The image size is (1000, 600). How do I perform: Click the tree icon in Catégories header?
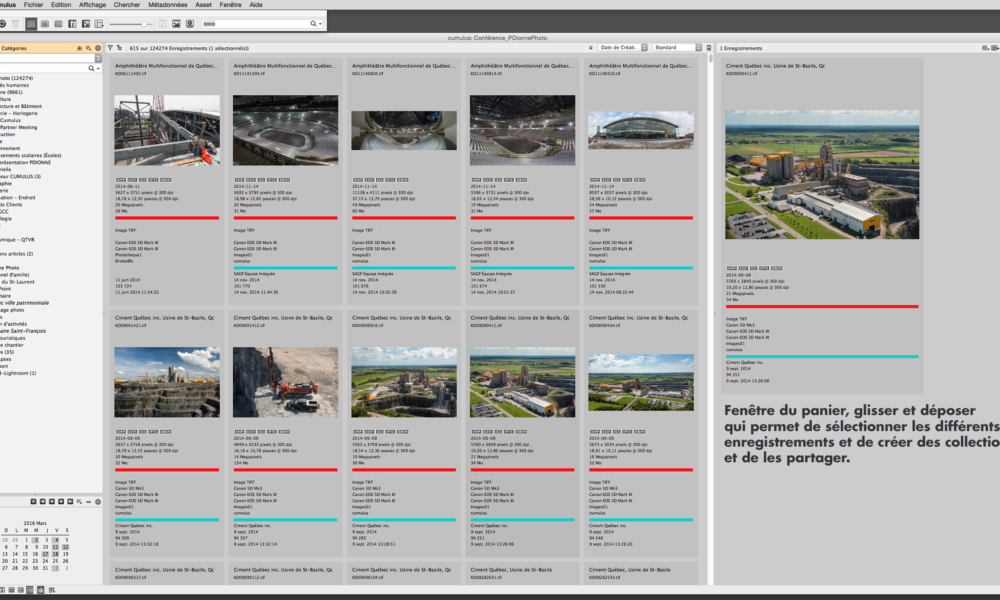(79, 48)
